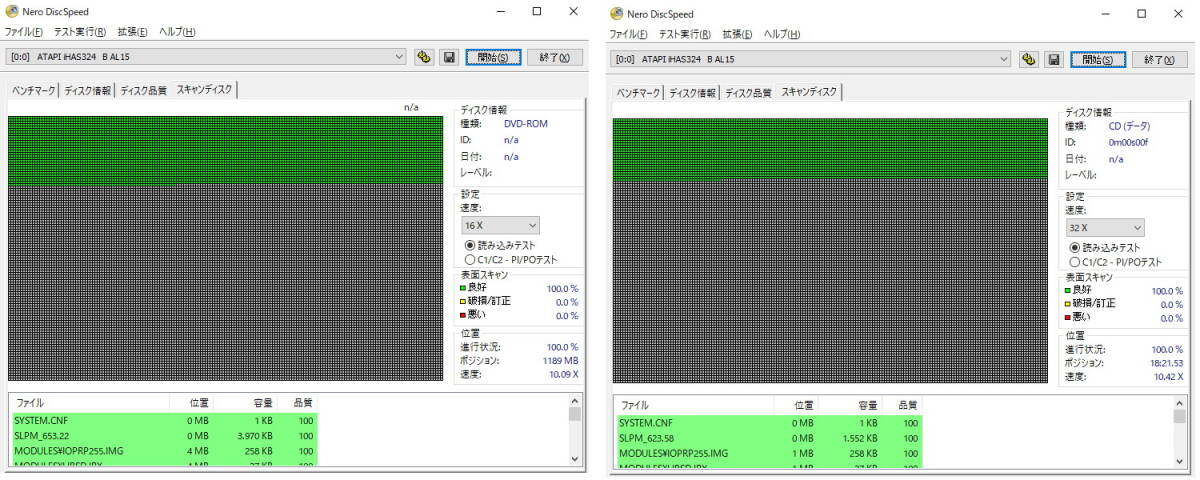
Task: Click the options icon in the right window toolbar
Action: point(1028,60)
